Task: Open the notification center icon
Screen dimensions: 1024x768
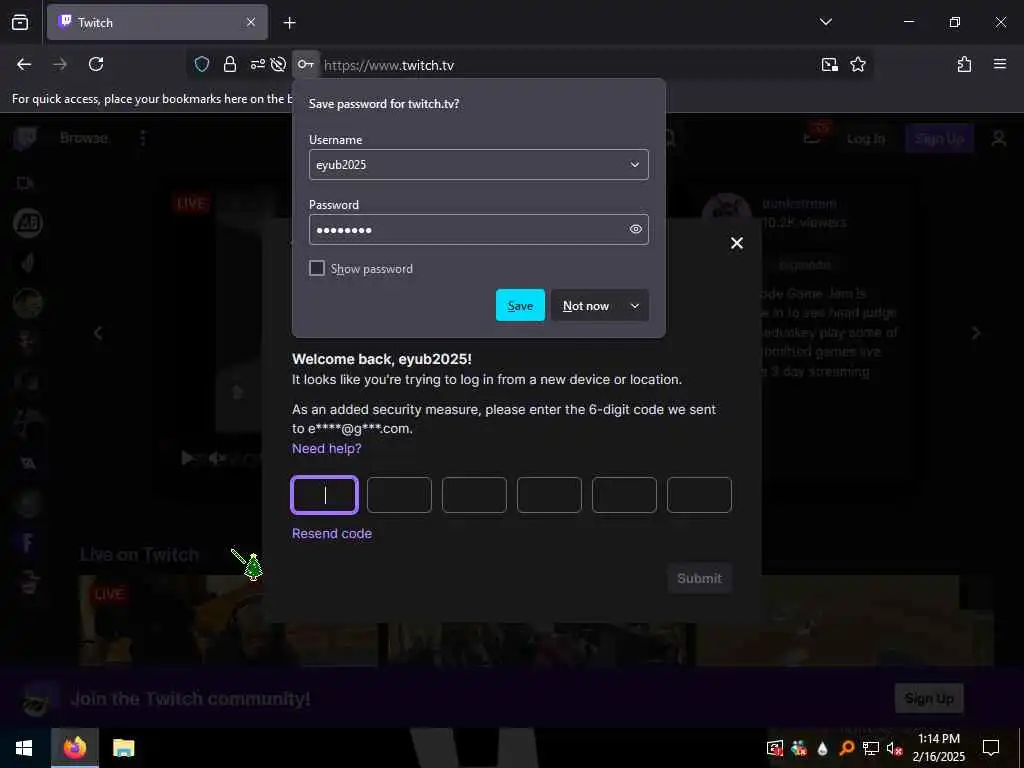Action: click(x=991, y=748)
